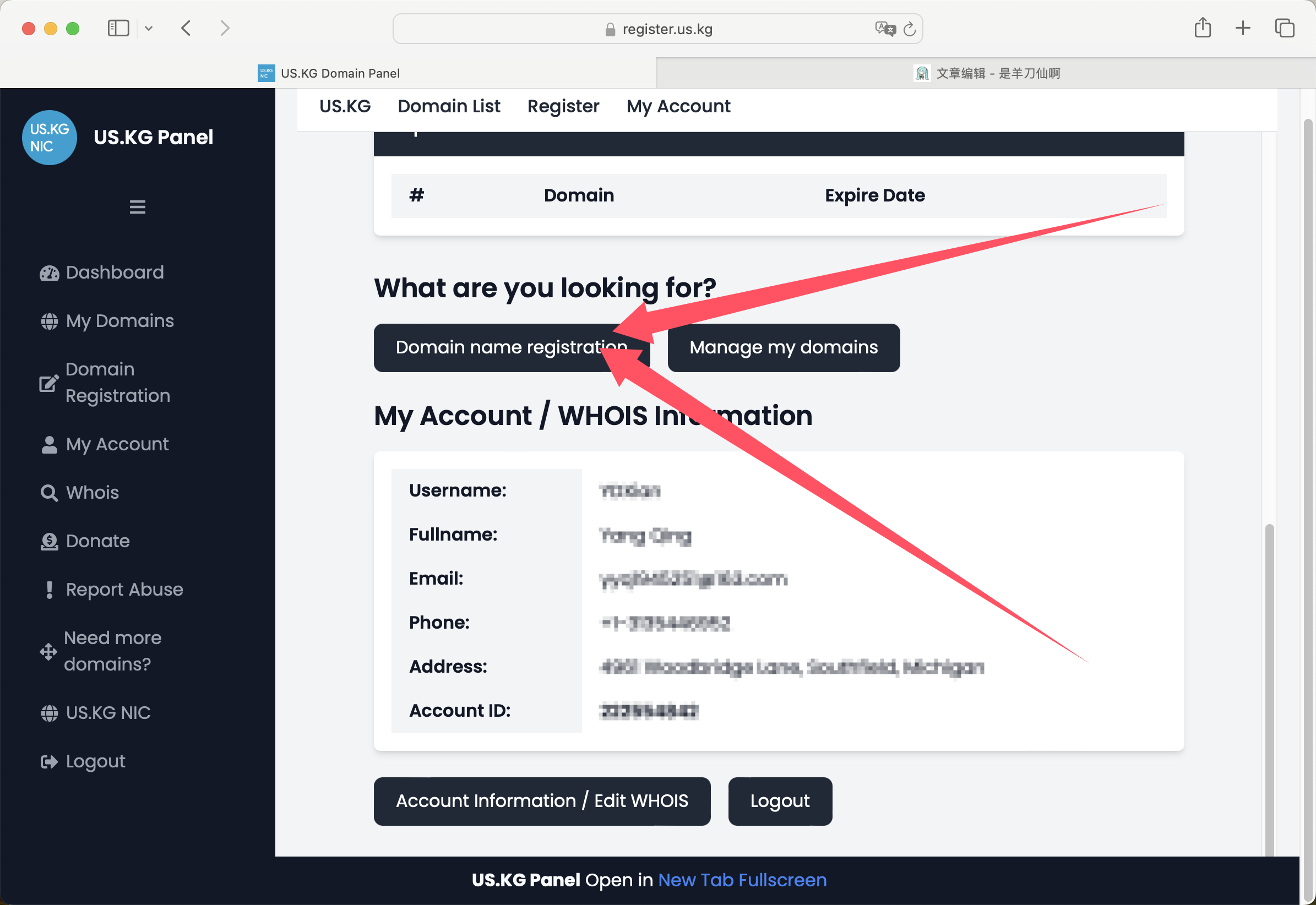Click the Phone: label
Viewport: 1316px width, 905px height.
[x=439, y=623]
